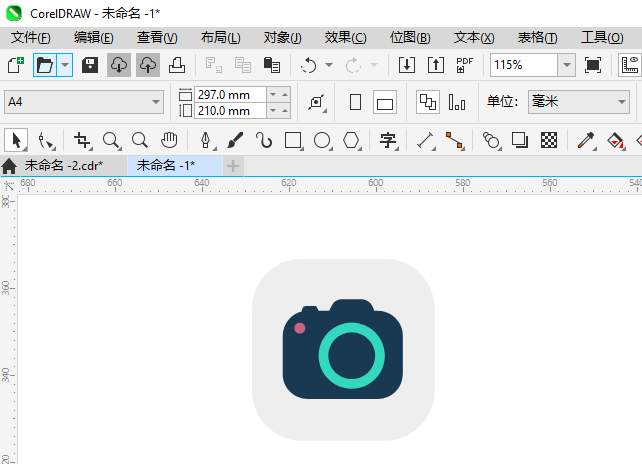Viewport: 642px width, 464px height.
Task: Expand the zoom level dropdown
Action: pyautogui.click(x=567, y=65)
